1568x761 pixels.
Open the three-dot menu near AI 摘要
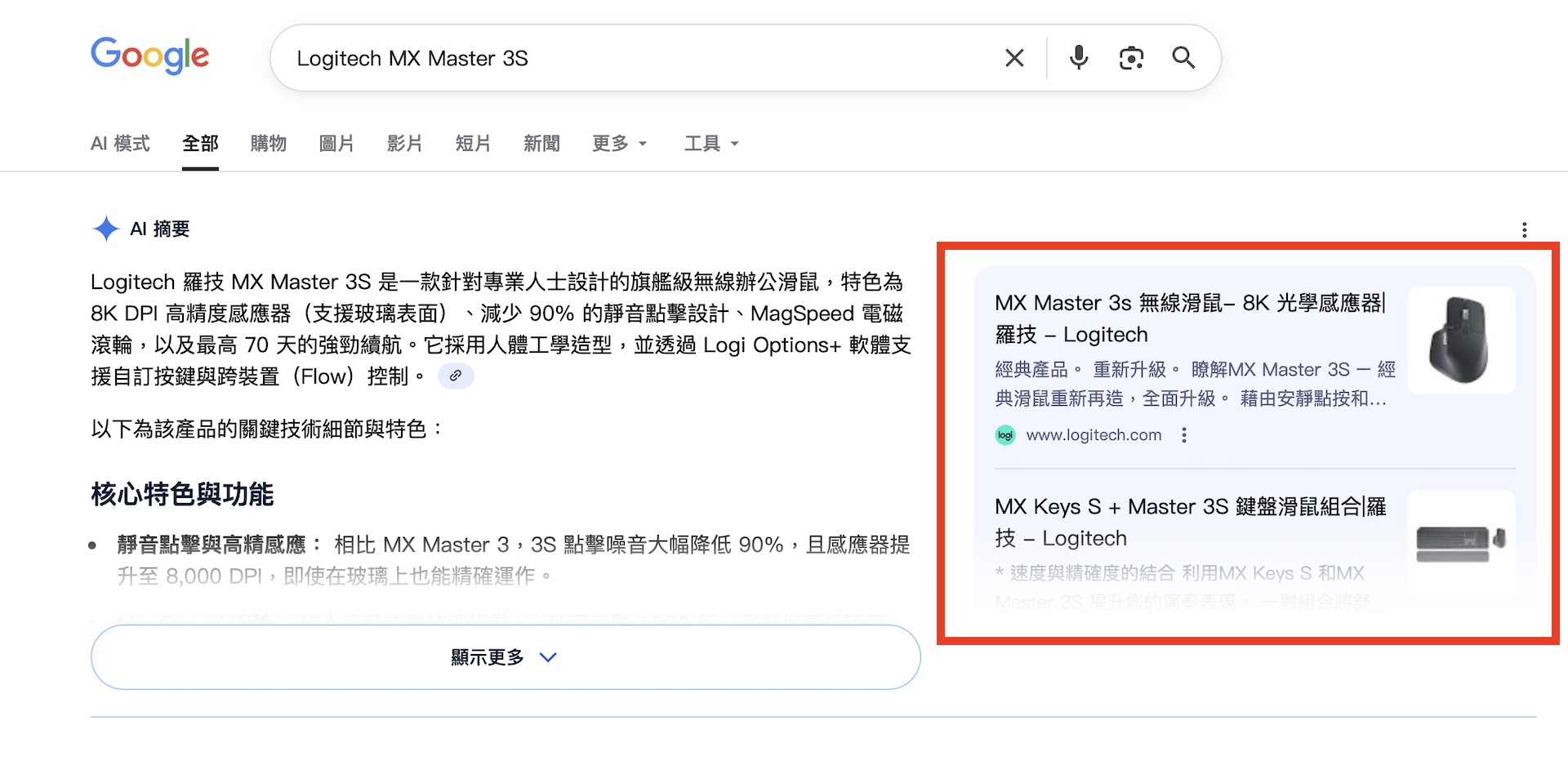(x=1524, y=229)
